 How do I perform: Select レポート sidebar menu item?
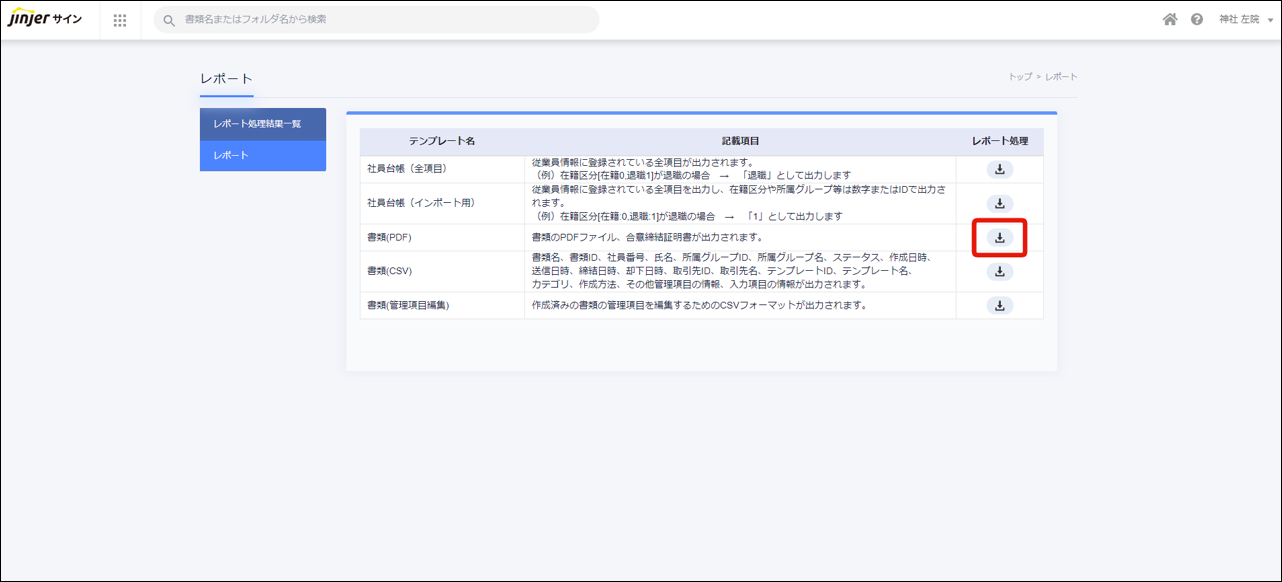click(x=262, y=155)
